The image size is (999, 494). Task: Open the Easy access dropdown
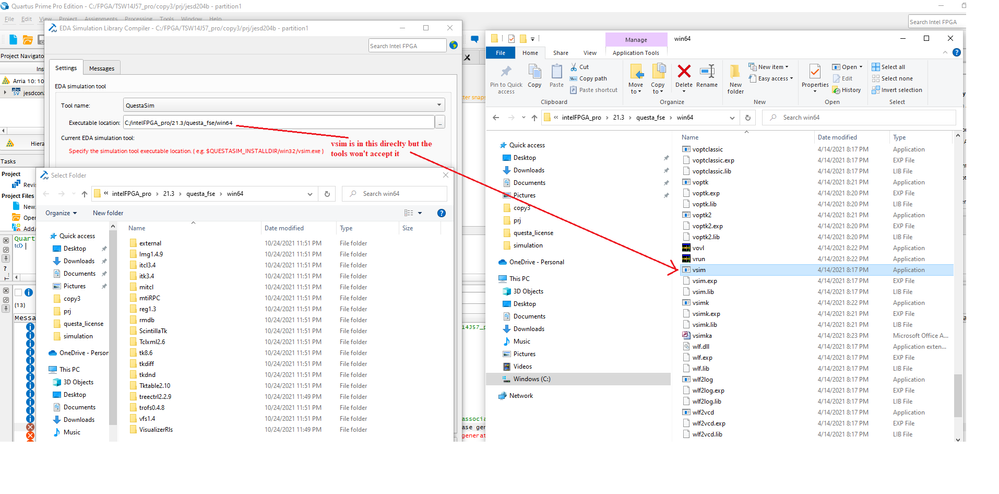click(771, 78)
